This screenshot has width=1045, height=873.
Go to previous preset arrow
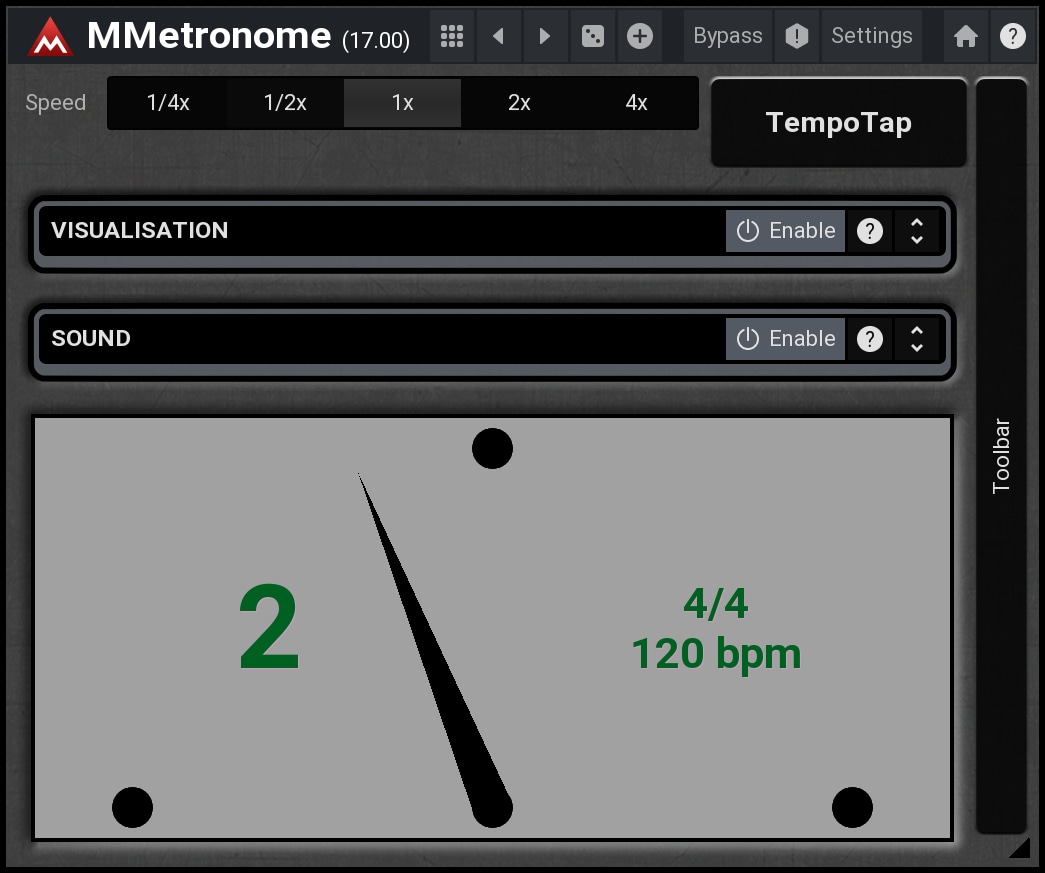click(498, 37)
